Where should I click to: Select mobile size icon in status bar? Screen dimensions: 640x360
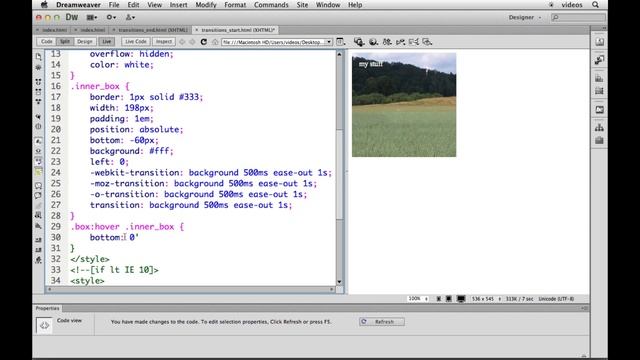tap(439, 299)
